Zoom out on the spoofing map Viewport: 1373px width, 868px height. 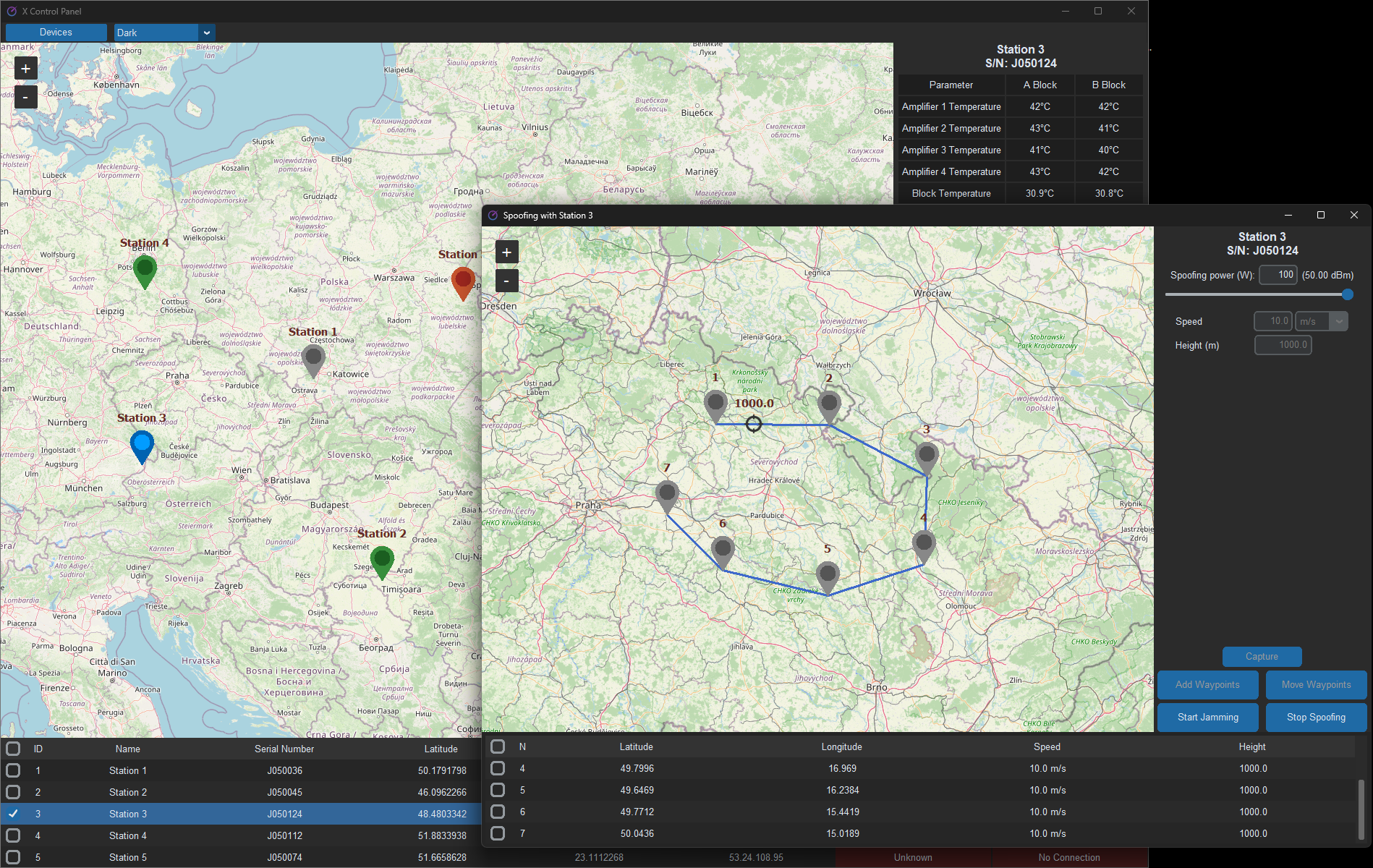click(x=506, y=281)
